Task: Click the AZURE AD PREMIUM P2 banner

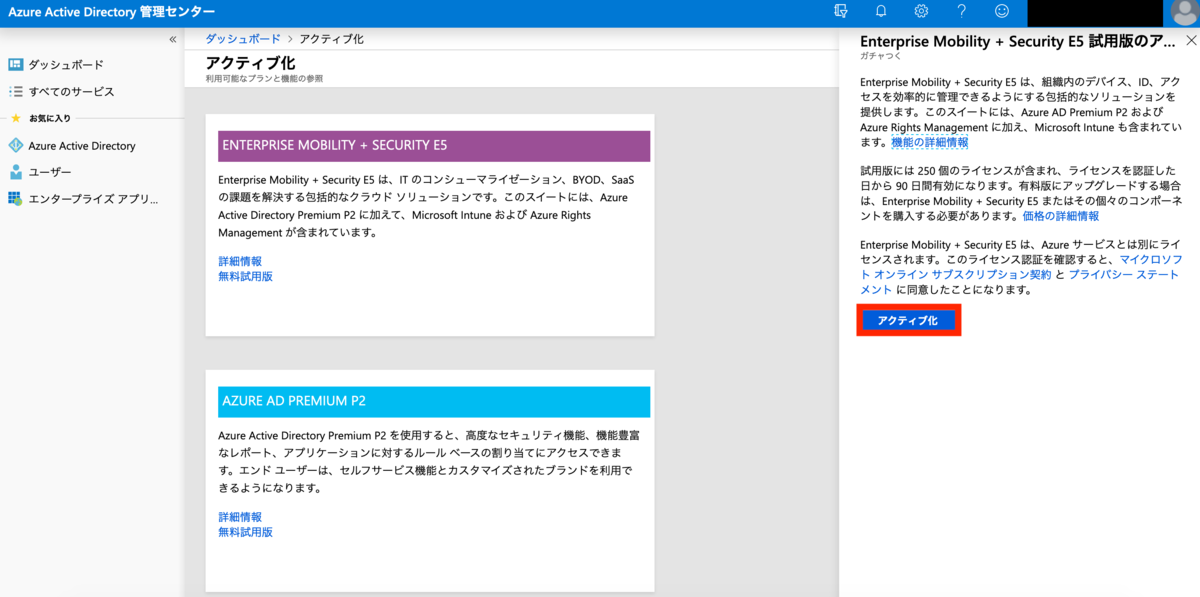Action: point(434,401)
